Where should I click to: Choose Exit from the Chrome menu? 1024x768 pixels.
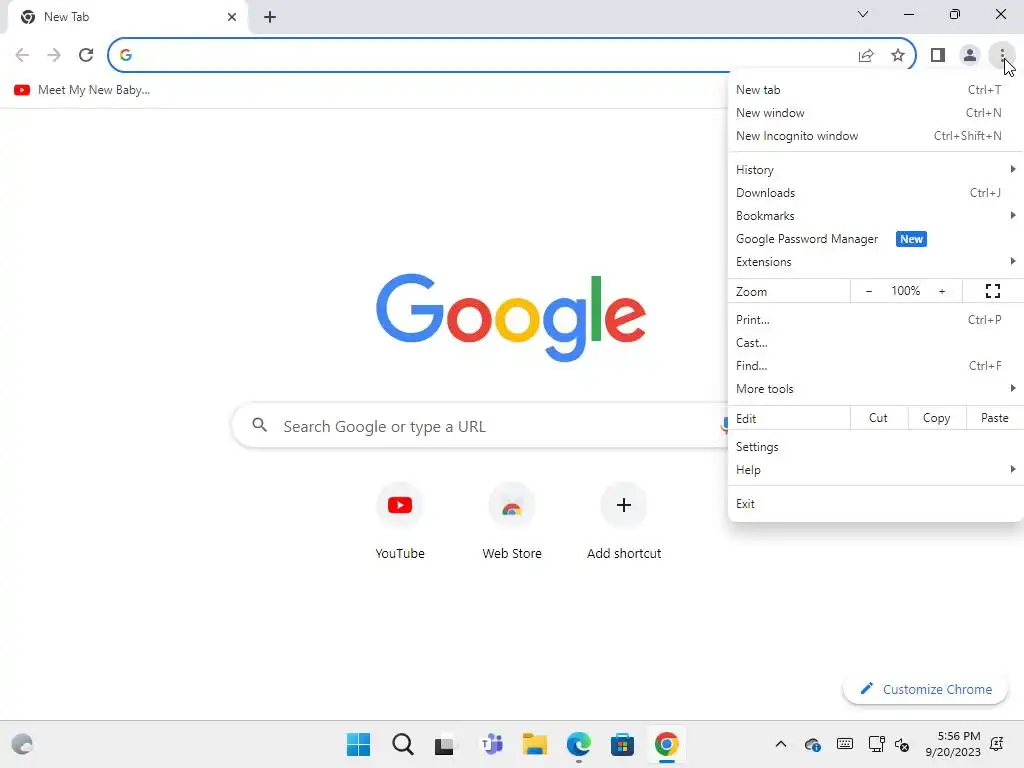(x=875, y=504)
